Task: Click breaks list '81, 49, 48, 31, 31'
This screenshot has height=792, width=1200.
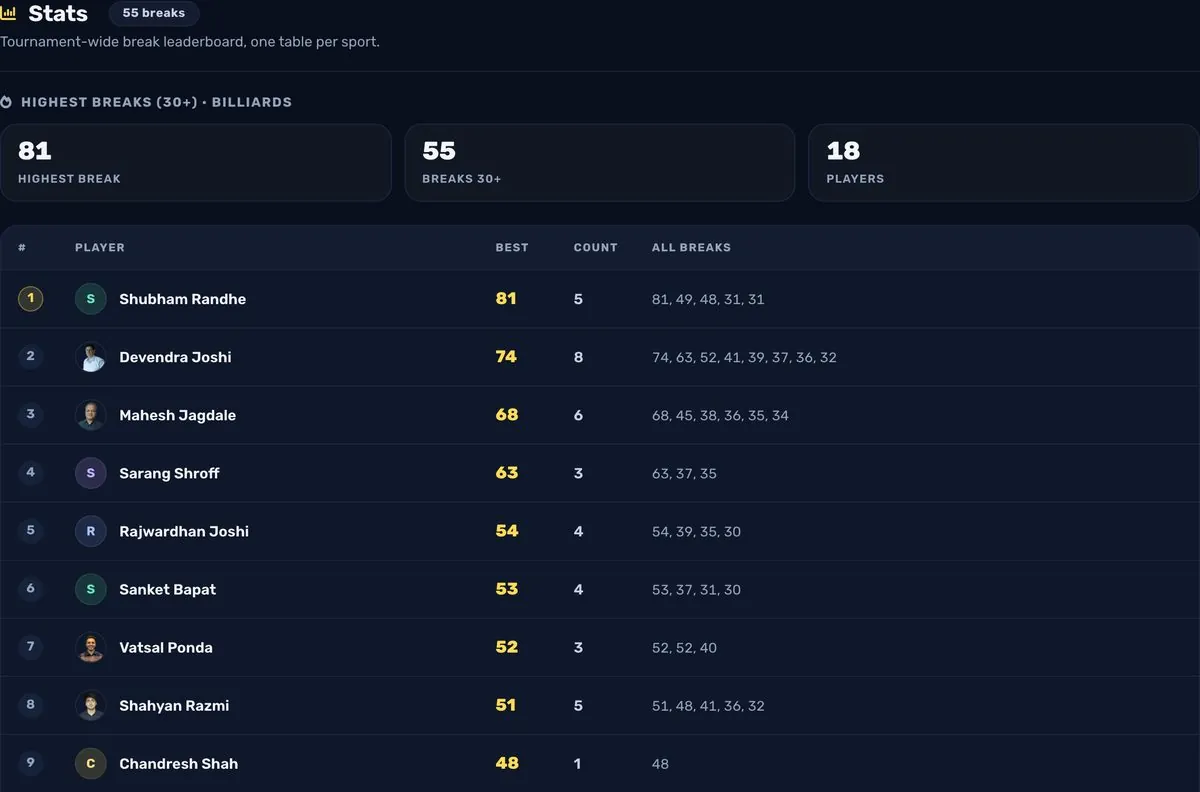Action: [x=708, y=299]
